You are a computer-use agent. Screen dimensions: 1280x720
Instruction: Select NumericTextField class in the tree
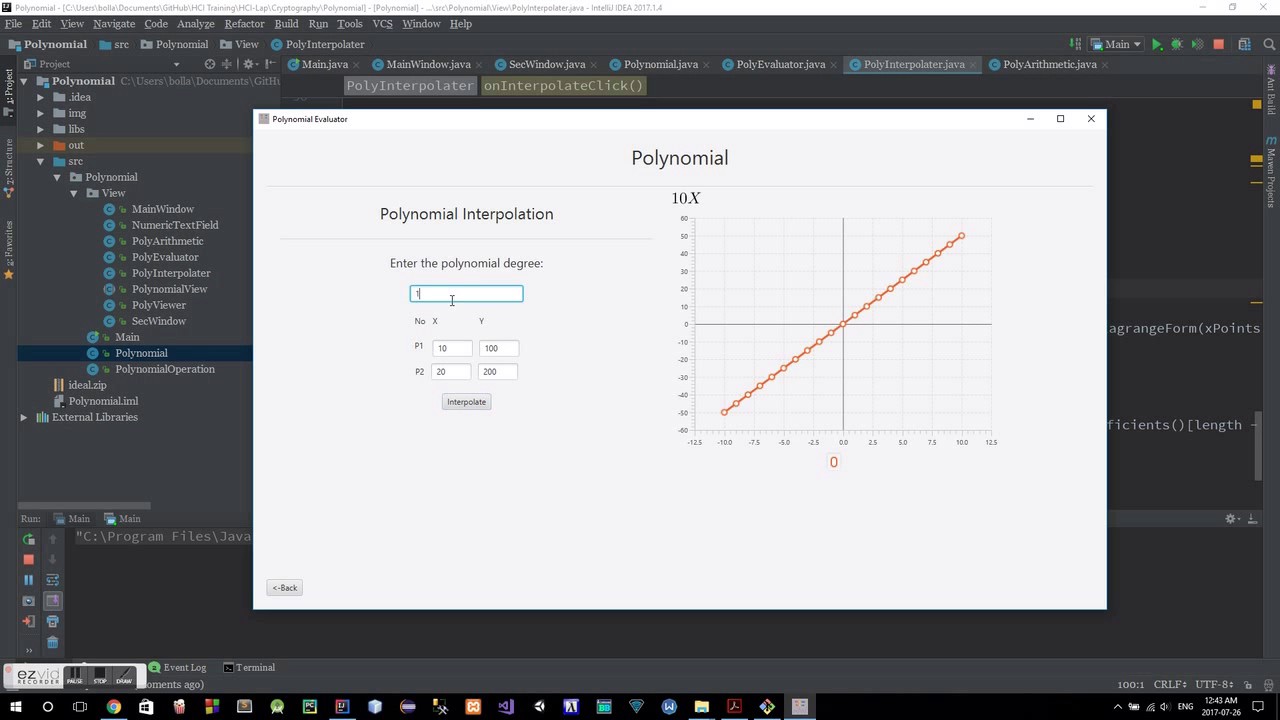coord(175,225)
